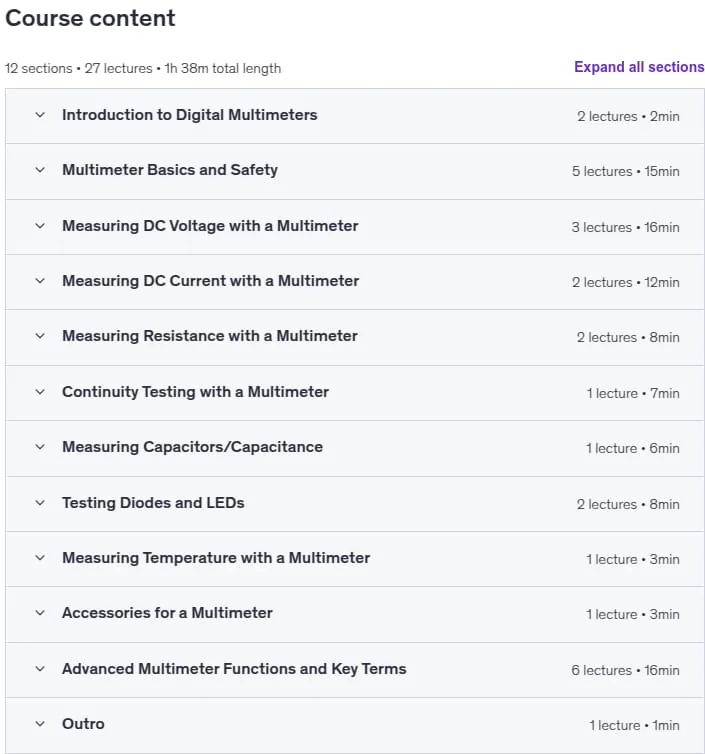Click the Expand all sections link
This screenshot has height=754, width=705.
coord(639,67)
